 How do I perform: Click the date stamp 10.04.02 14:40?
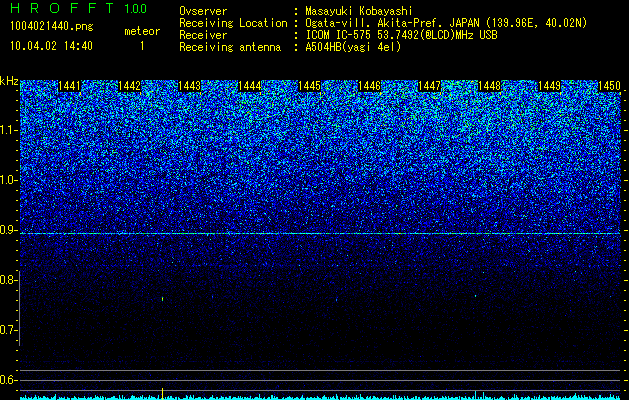pos(51,46)
